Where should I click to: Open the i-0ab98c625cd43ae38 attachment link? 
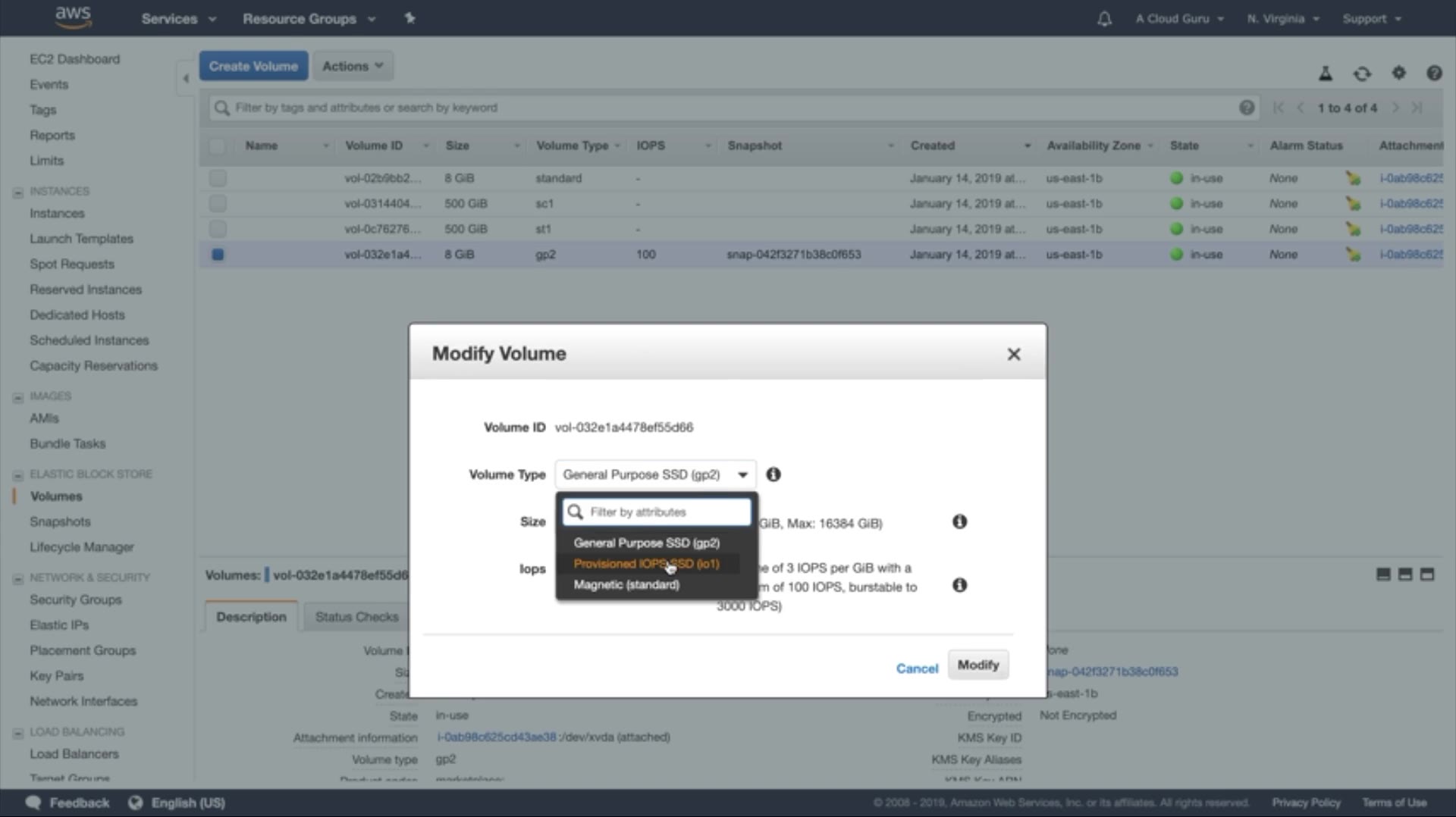497,737
